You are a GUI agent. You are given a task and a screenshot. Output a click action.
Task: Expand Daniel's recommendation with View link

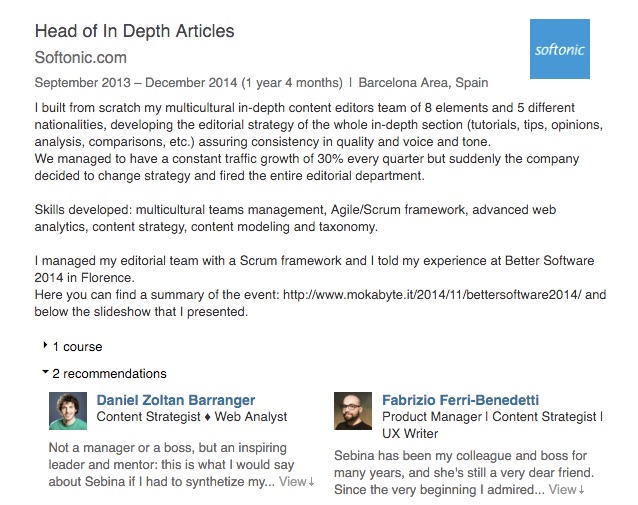coord(296,481)
